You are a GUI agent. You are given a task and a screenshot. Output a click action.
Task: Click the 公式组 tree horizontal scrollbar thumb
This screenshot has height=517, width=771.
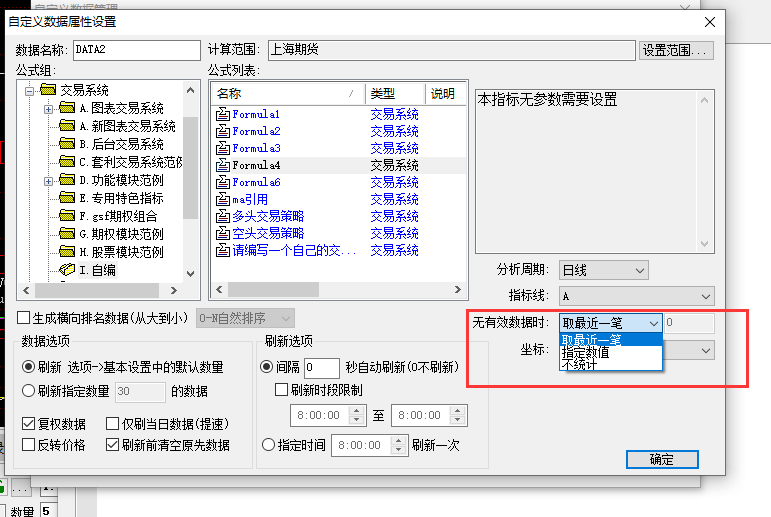coord(97,291)
